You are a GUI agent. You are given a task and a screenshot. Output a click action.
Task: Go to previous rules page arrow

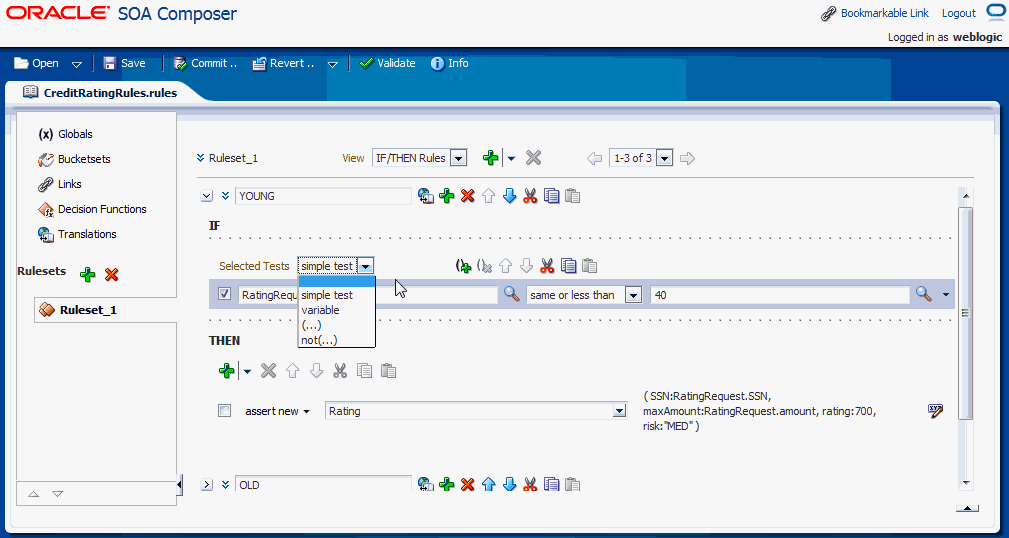coord(594,158)
